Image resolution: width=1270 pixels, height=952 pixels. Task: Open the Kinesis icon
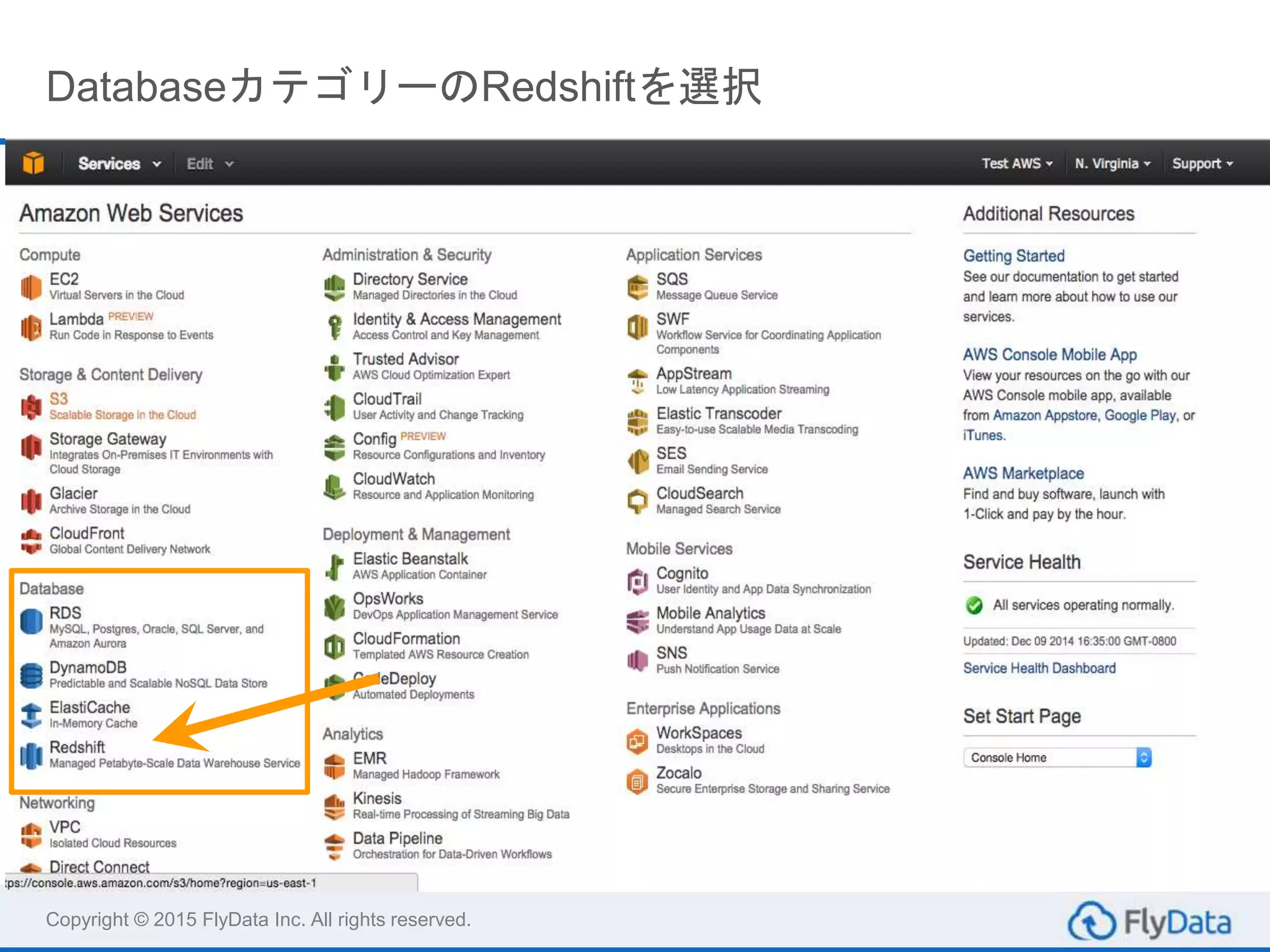(x=335, y=807)
